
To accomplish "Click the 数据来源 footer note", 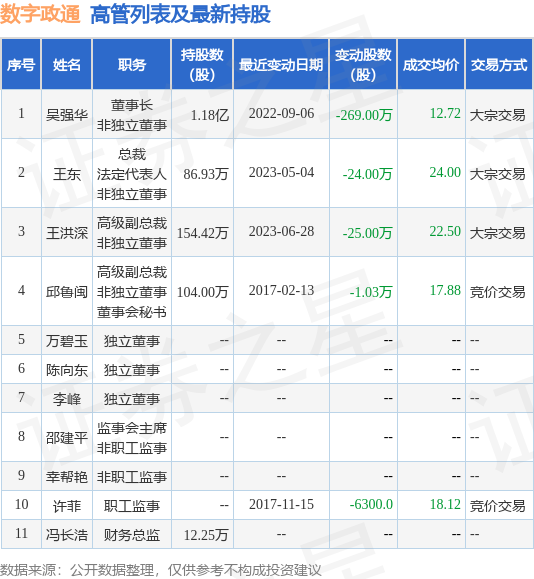I will click(161, 570).
